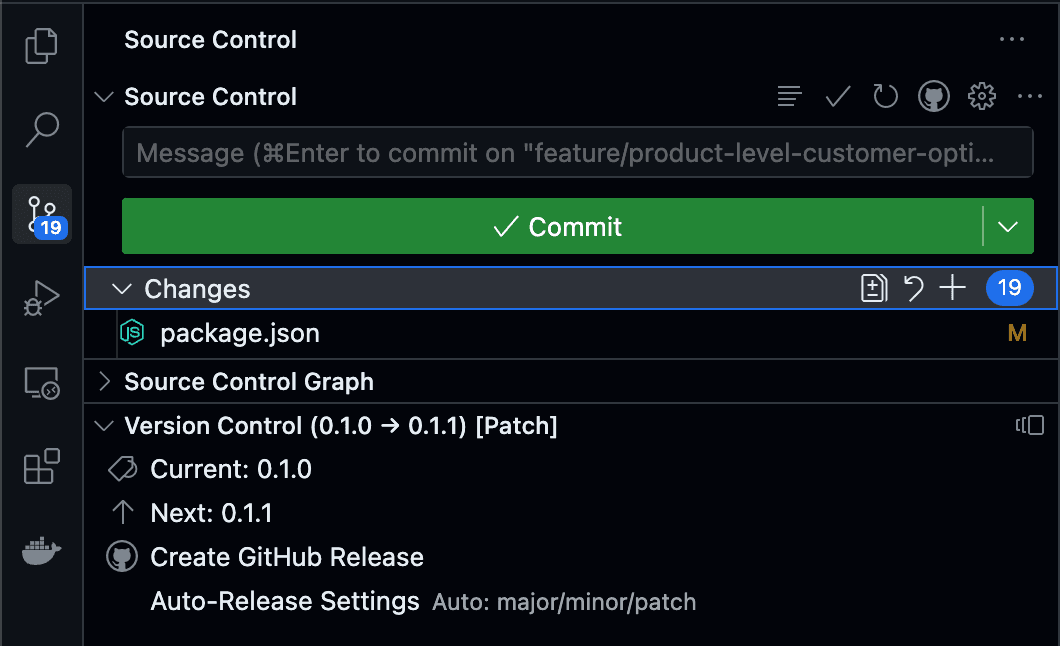Click the checkmark commit icon in toolbar
Viewport: 1060px width, 646px height.
838,97
